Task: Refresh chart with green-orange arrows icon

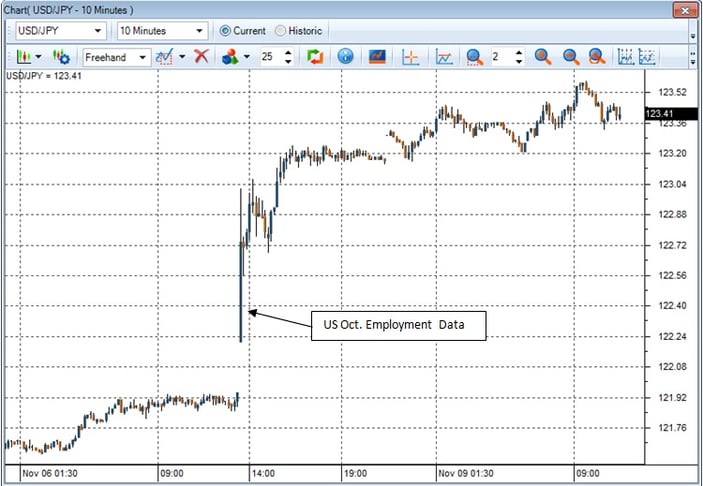Action: (315, 57)
